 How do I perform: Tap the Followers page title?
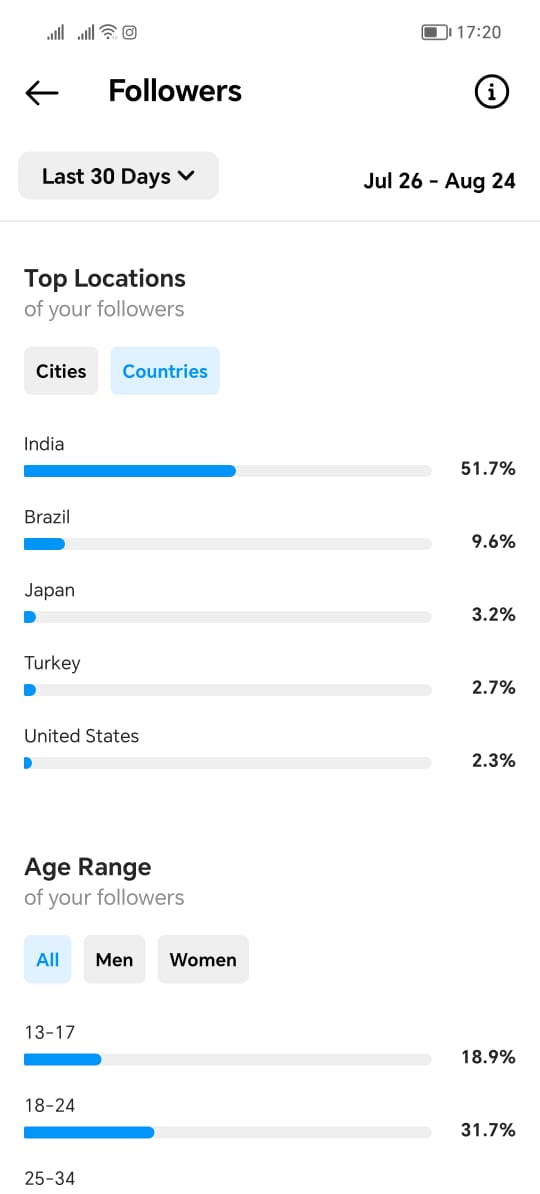coord(175,91)
